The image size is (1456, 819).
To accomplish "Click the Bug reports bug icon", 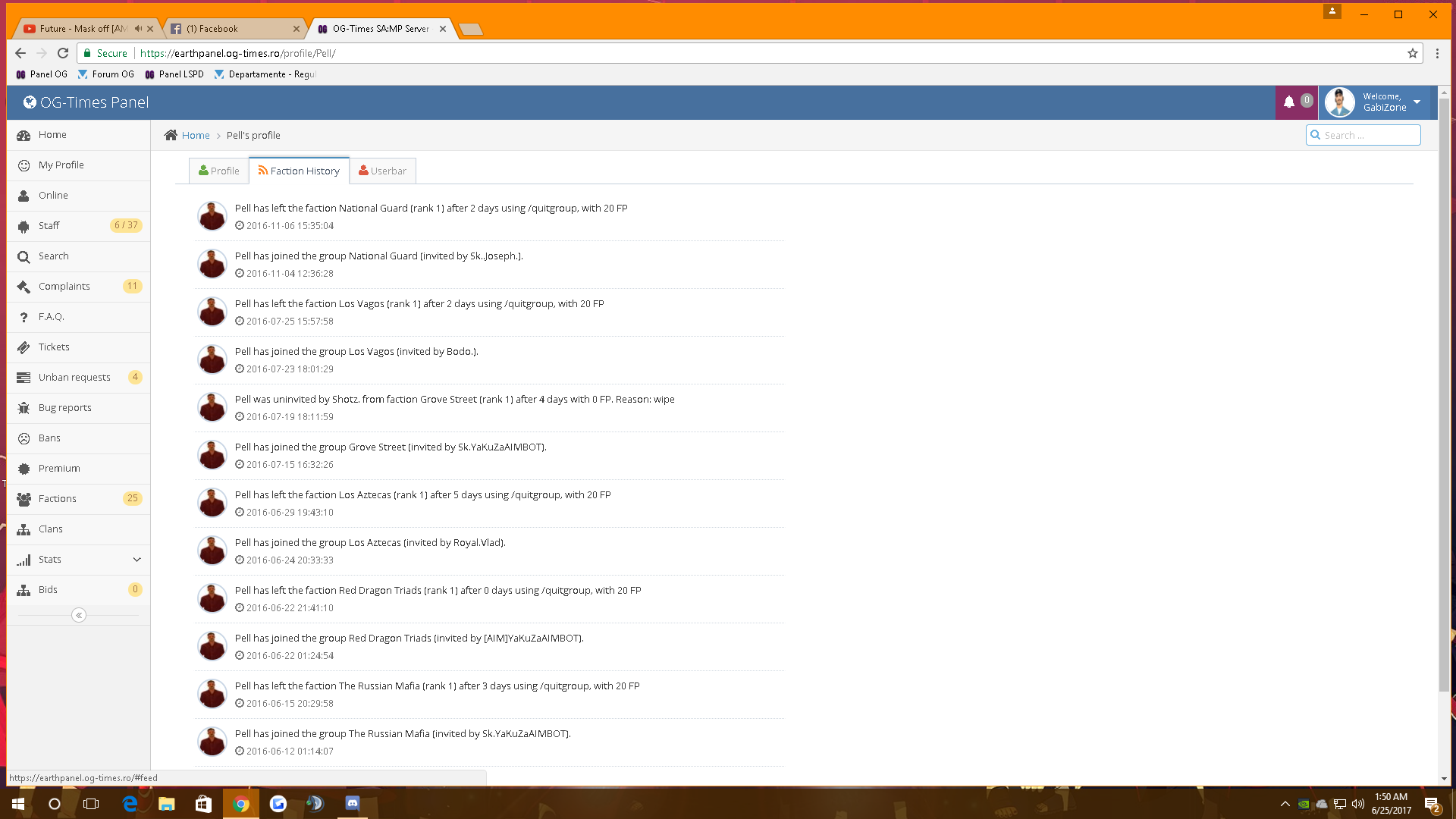I will pos(24,408).
